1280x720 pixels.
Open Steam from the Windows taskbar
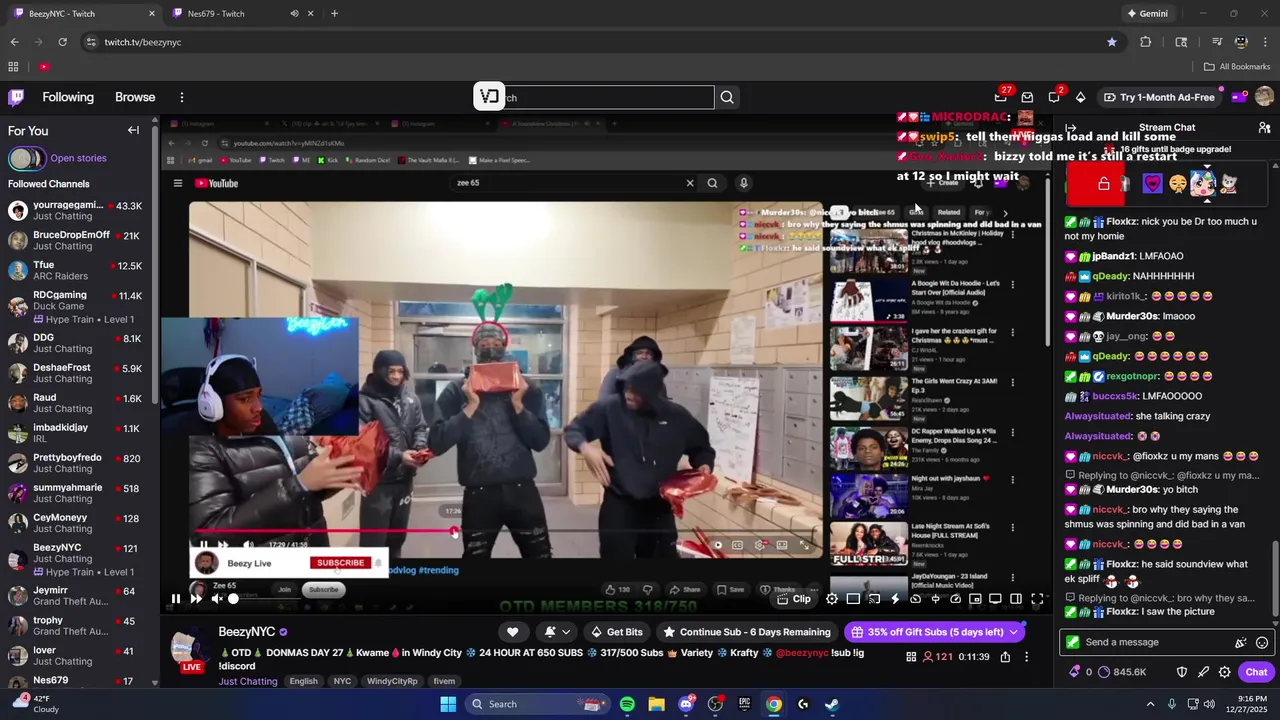pyautogui.click(x=832, y=704)
